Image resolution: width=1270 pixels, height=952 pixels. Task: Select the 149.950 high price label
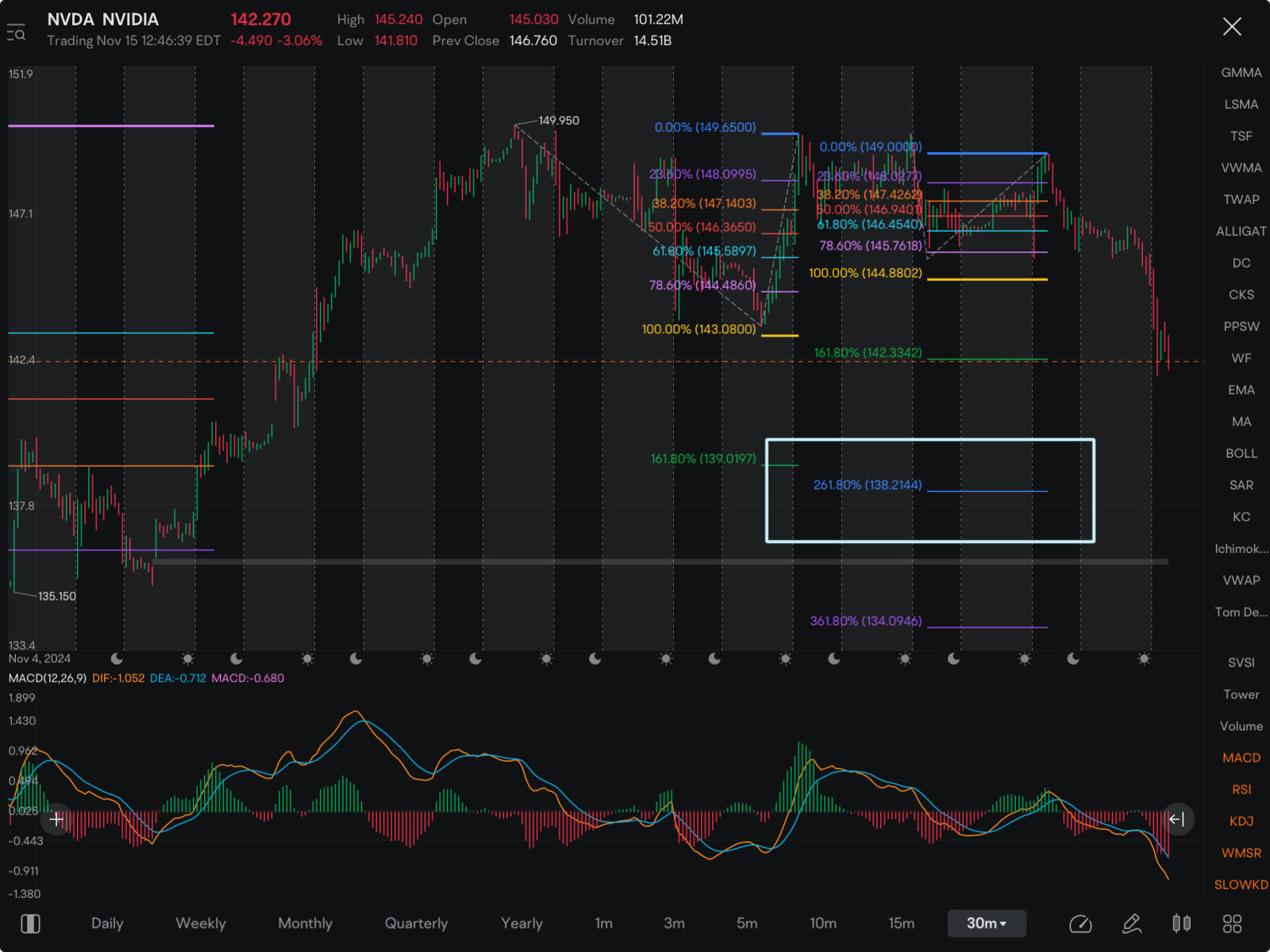point(559,121)
